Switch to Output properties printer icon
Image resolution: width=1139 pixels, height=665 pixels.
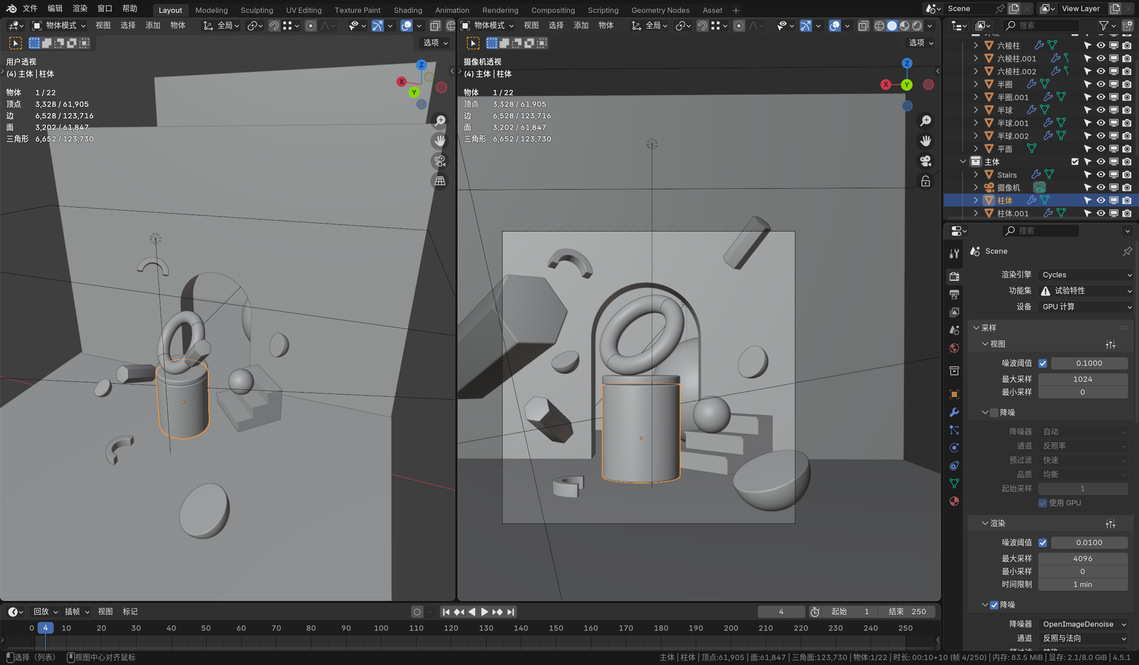pyautogui.click(x=954, y=294)
